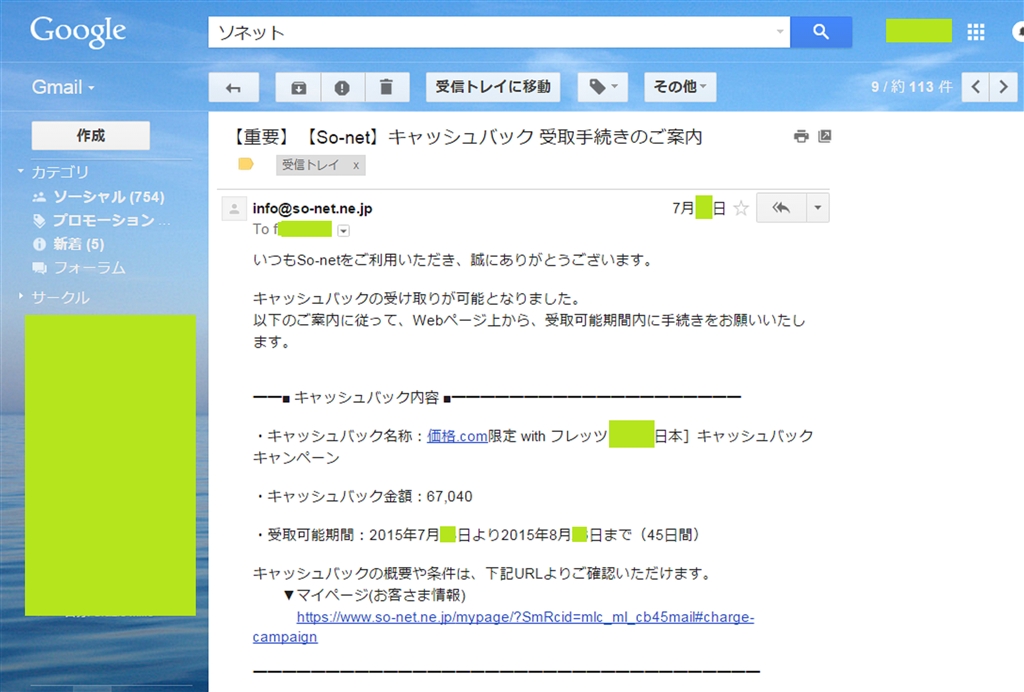This screenshot has height=692, width=1024.
Task: Collapse the カテゴリ section triangle
Action: pyautogui.click(x=21, y=171)
